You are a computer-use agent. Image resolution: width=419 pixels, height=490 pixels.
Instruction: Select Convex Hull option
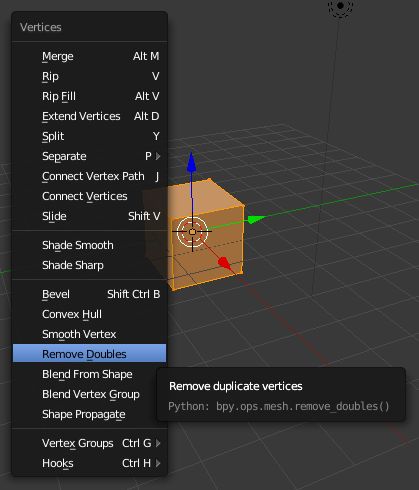pyautogui.click(x=89, y=314)
